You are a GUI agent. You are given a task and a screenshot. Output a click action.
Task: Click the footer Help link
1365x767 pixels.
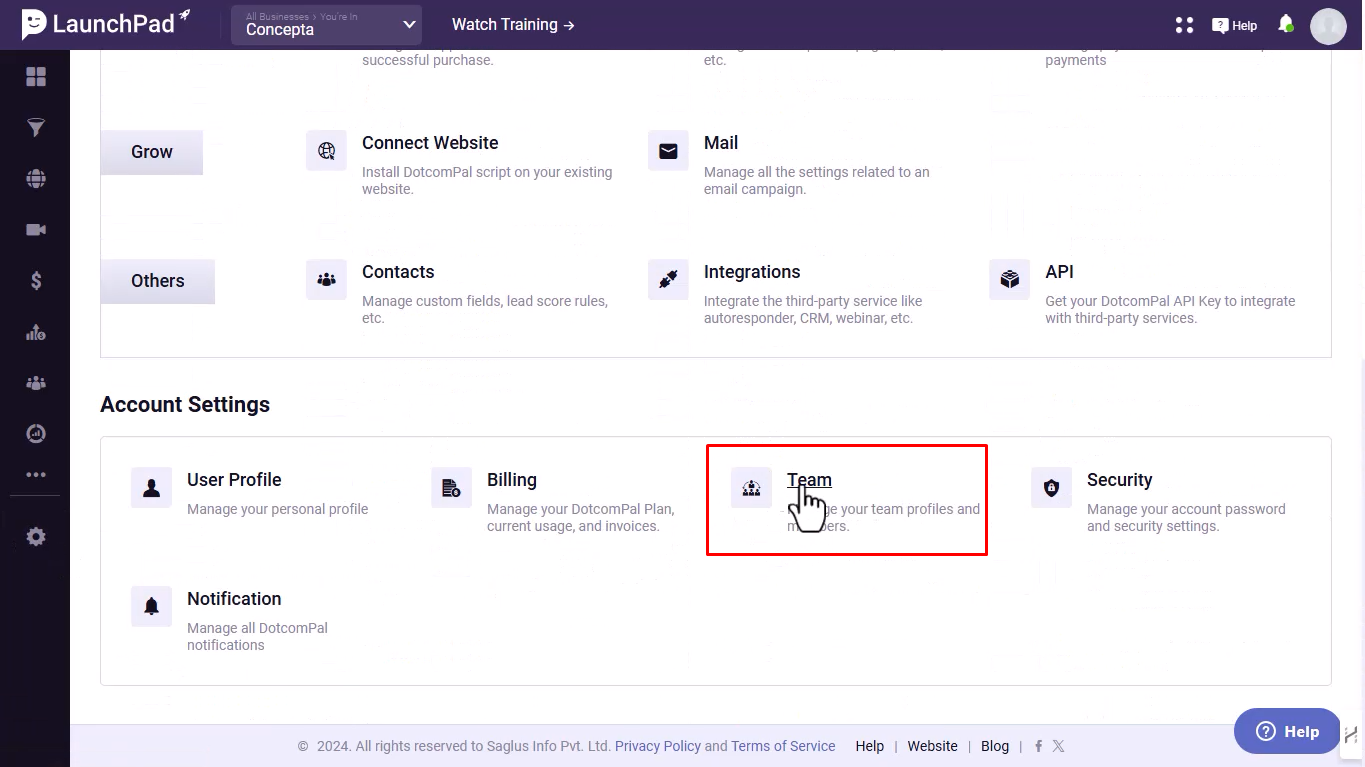[870, 746]
